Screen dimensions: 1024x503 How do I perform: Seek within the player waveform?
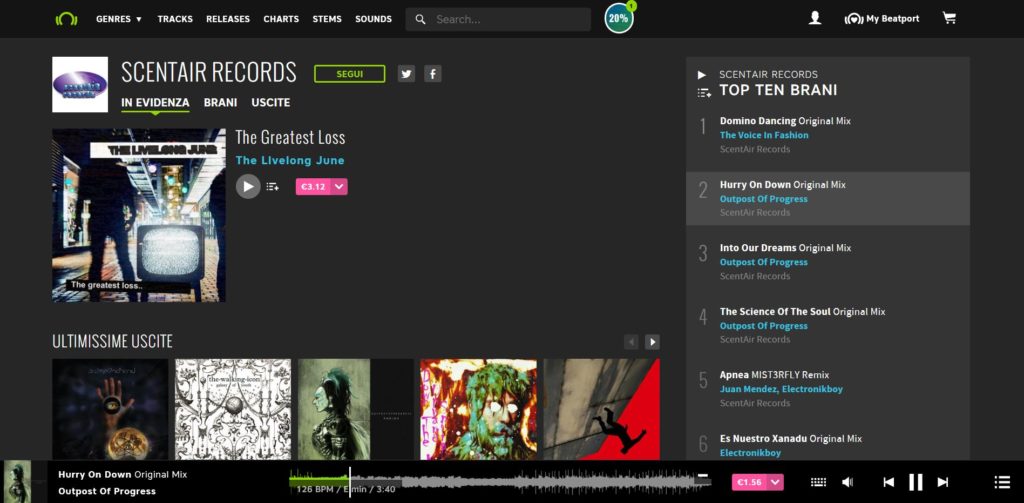[x=500, y=482]
